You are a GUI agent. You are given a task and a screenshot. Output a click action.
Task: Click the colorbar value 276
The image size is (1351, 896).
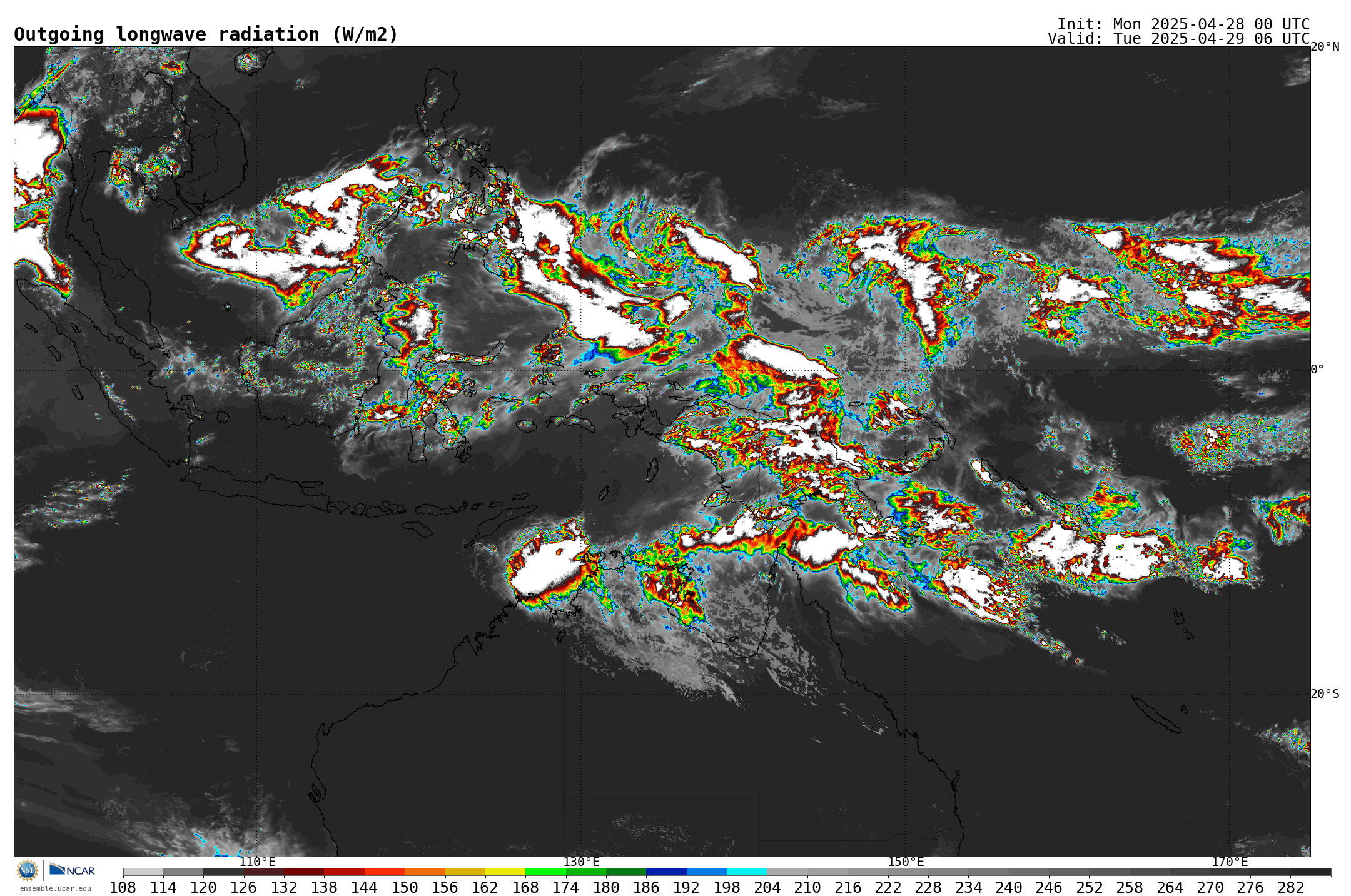tap(1250, 888)
